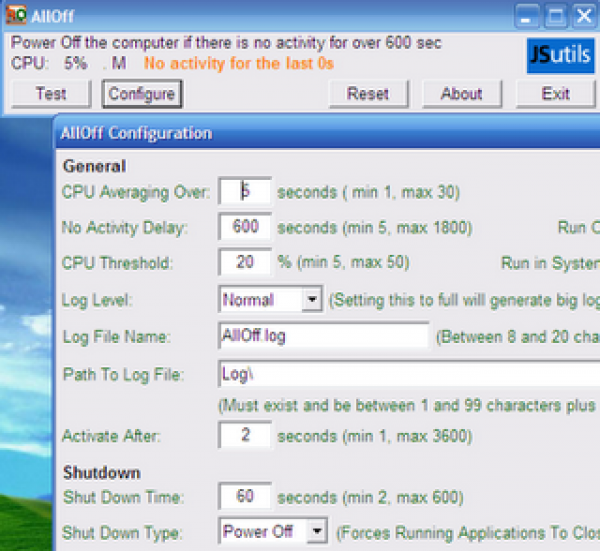
Task: Click the JSutils logo
Action: 561,55
